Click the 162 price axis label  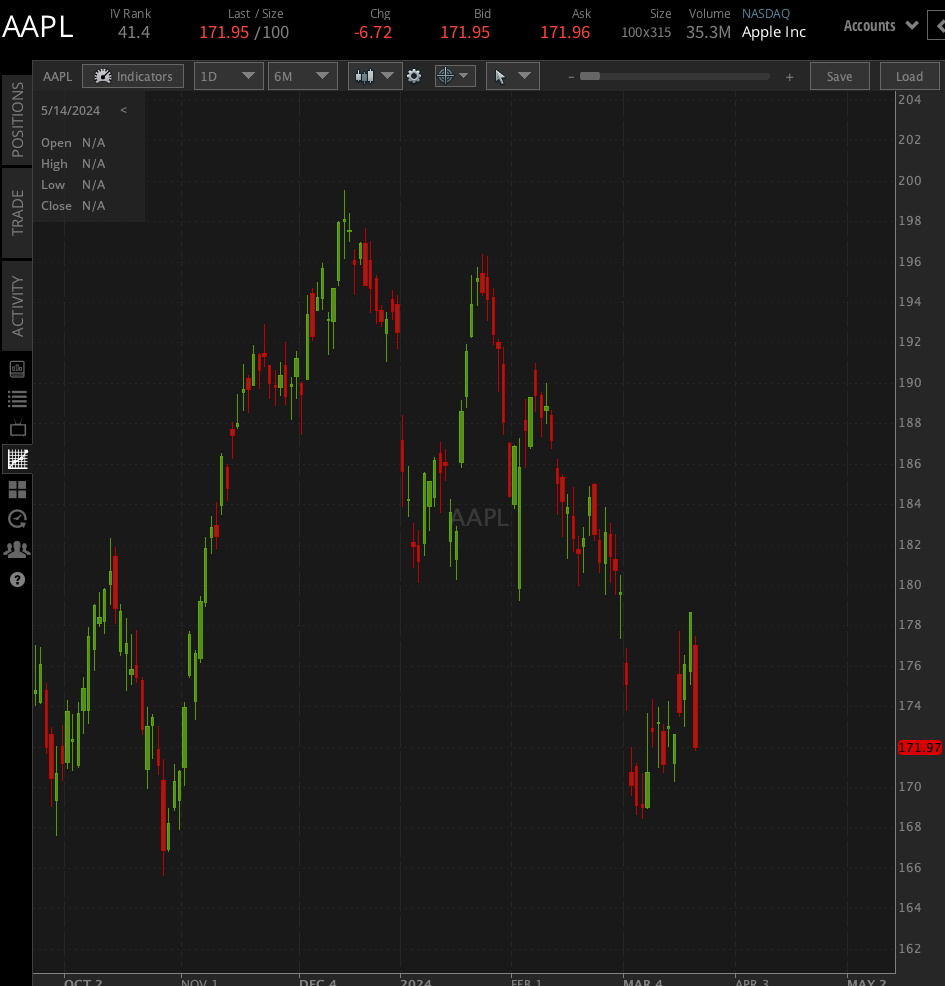click(x=909, y=948)
